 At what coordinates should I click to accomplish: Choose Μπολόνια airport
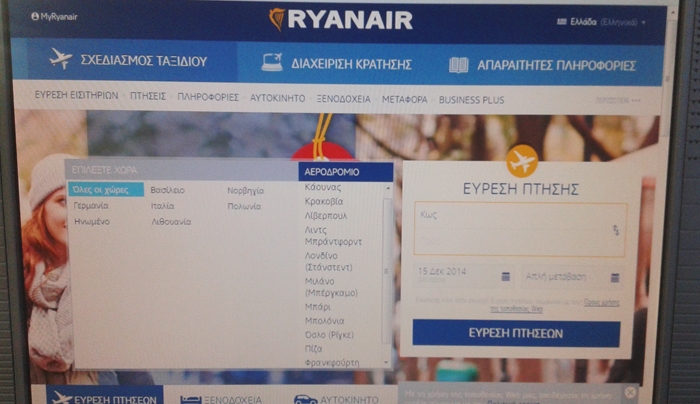pos(324,321)
